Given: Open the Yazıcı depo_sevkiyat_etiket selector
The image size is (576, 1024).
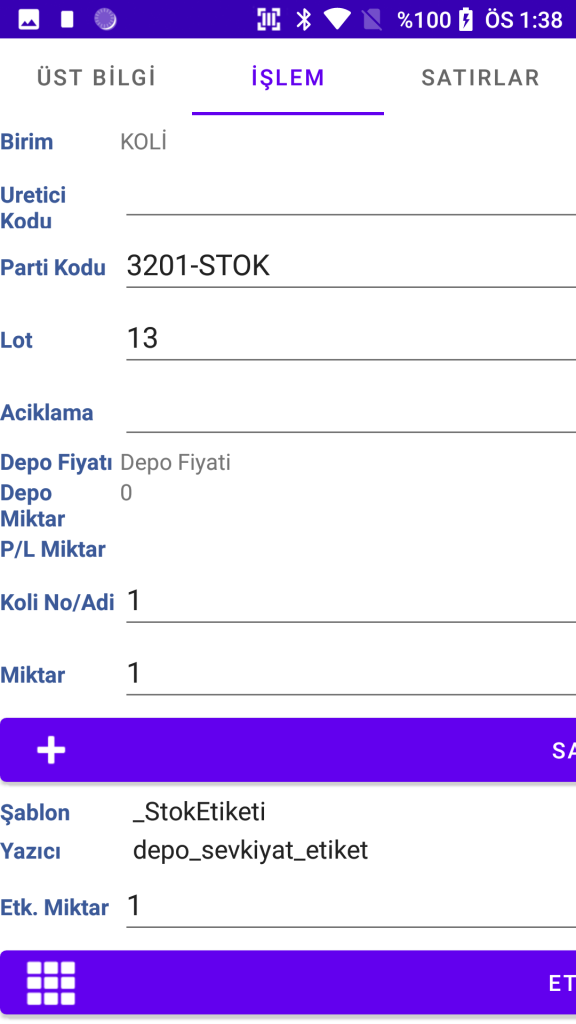Looking at the screenshot, I should [353, 850].
